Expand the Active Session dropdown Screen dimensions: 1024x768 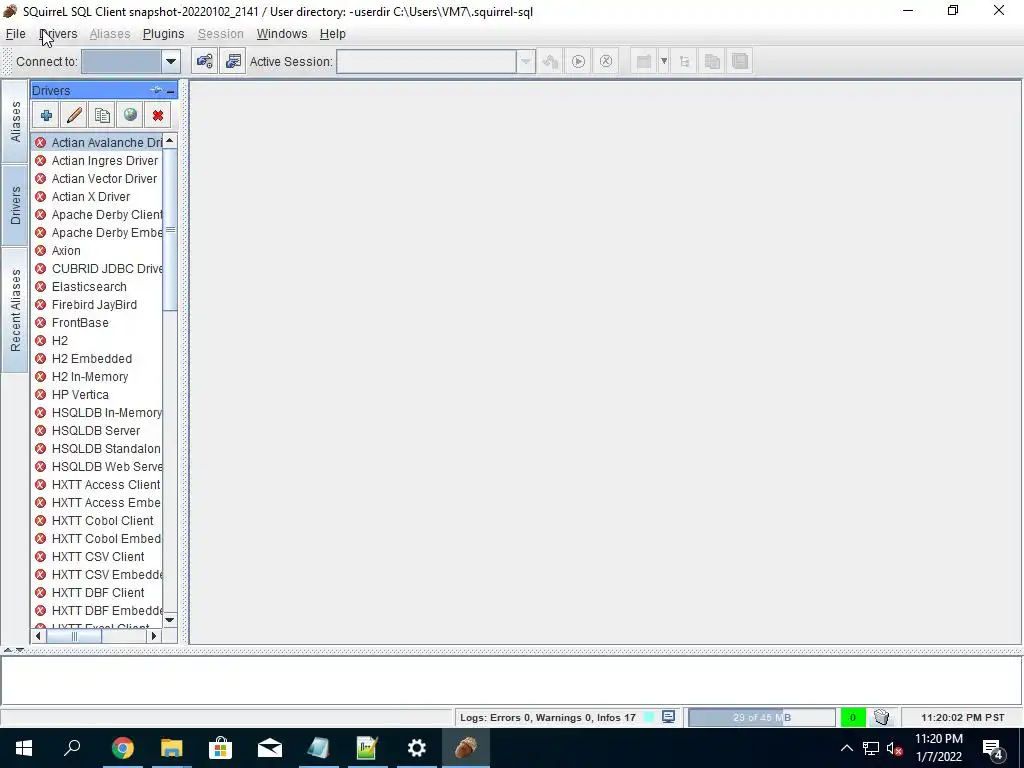(526, 61)
